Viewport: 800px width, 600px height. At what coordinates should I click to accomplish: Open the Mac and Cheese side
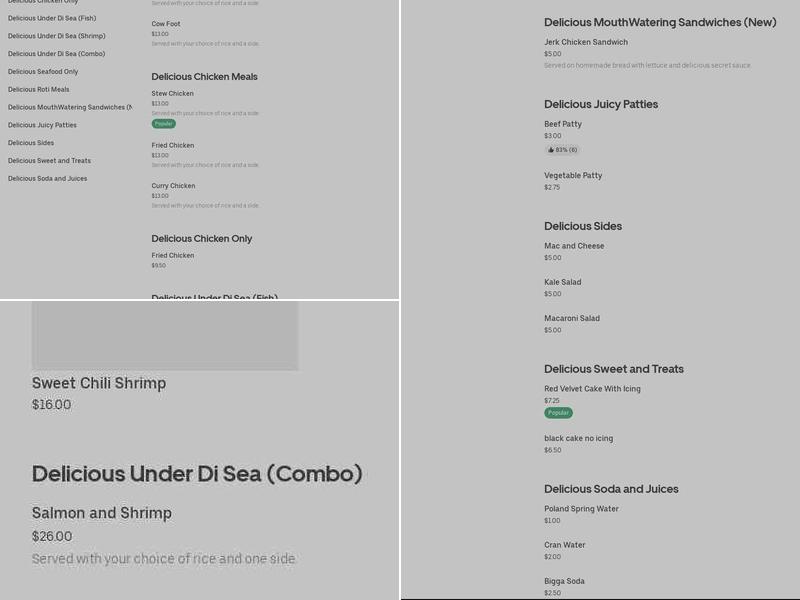point(574,246)
